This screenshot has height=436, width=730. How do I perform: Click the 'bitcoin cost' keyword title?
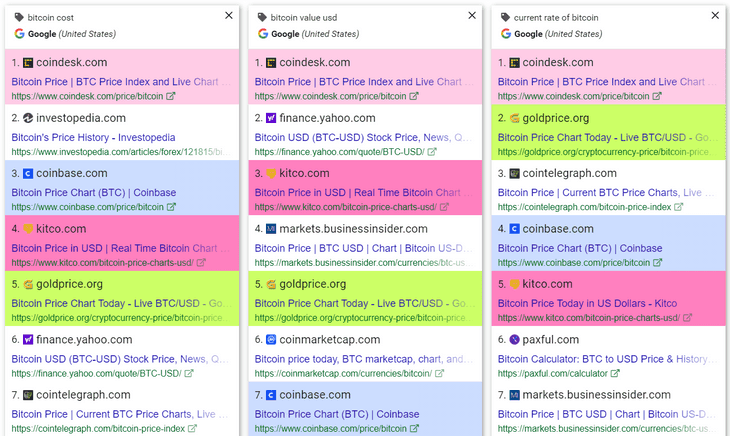(x=51, y=18)
